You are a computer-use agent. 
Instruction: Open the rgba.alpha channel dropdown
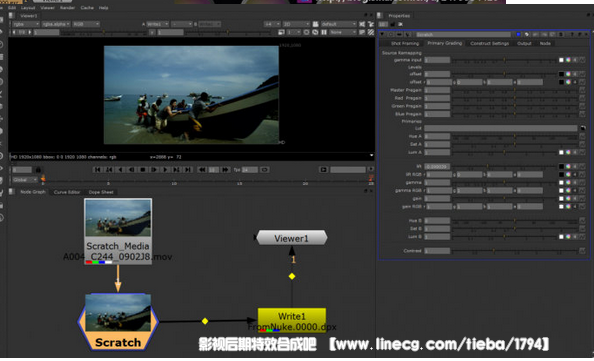55,24
